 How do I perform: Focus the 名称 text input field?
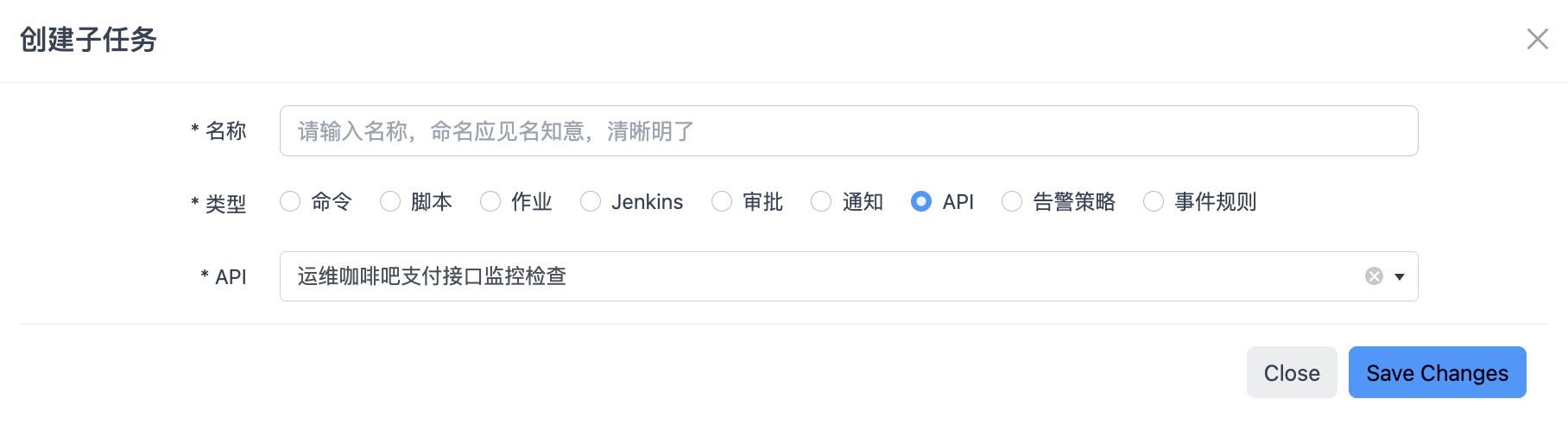click(848, 131)
